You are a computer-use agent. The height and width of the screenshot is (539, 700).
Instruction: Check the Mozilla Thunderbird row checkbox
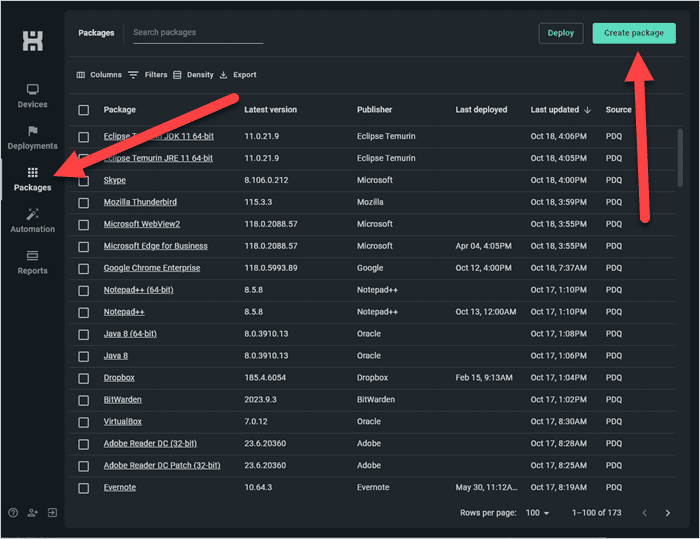[83, 203]
